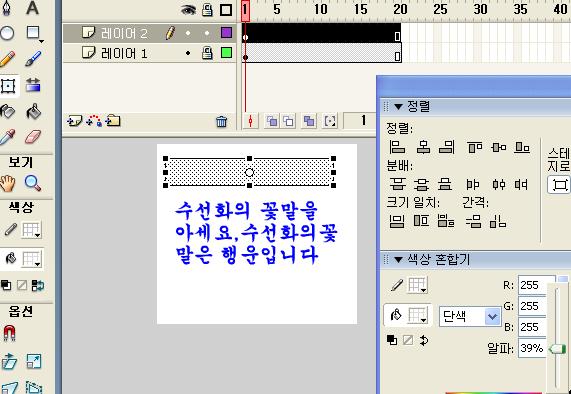This screenshot has width=571, height=394.
Task: Select the Paint Bucket tool
Action: click(33, 111)
